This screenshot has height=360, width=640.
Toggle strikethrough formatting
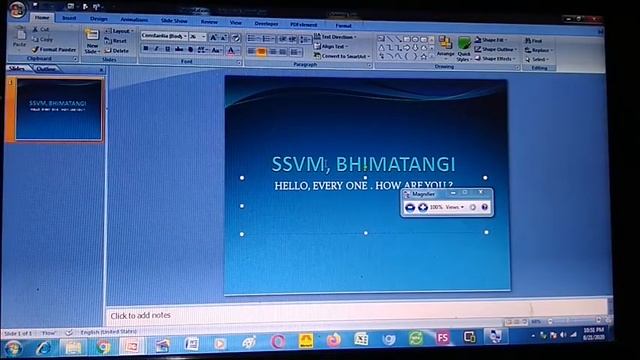pos(179,49)
